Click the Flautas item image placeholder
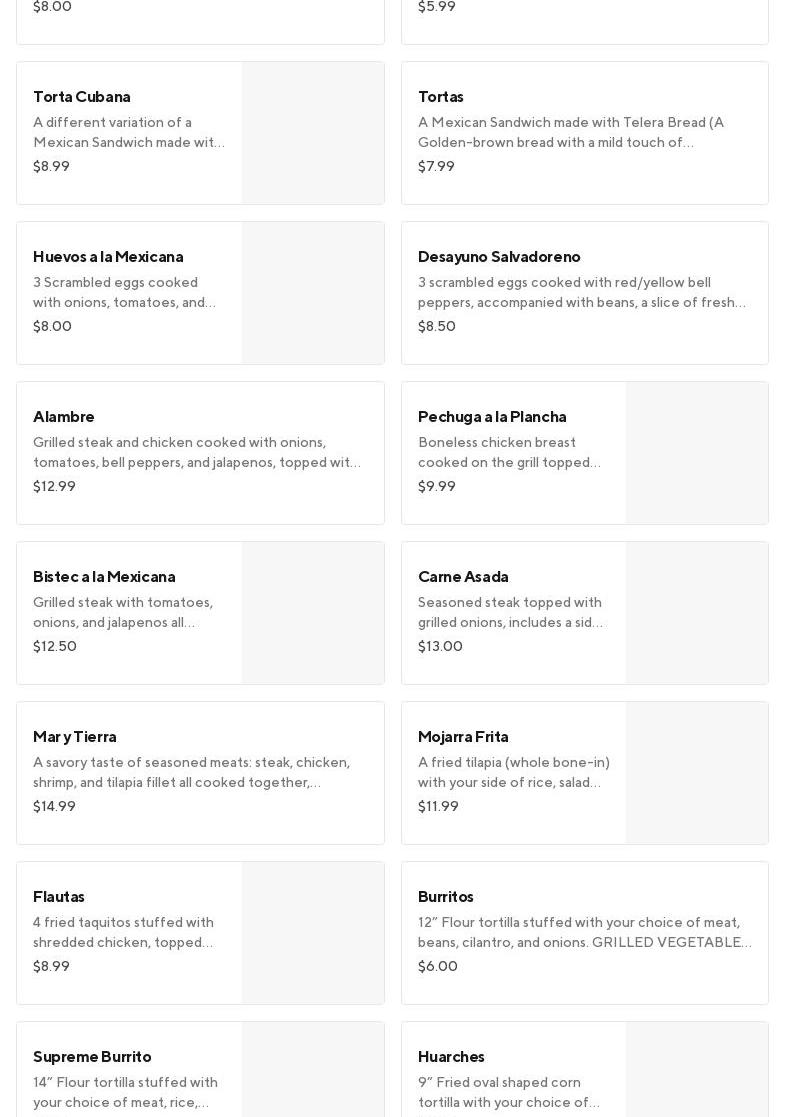Image resolution: width=785 pixels, height=1117 pixels. [313, 933]
